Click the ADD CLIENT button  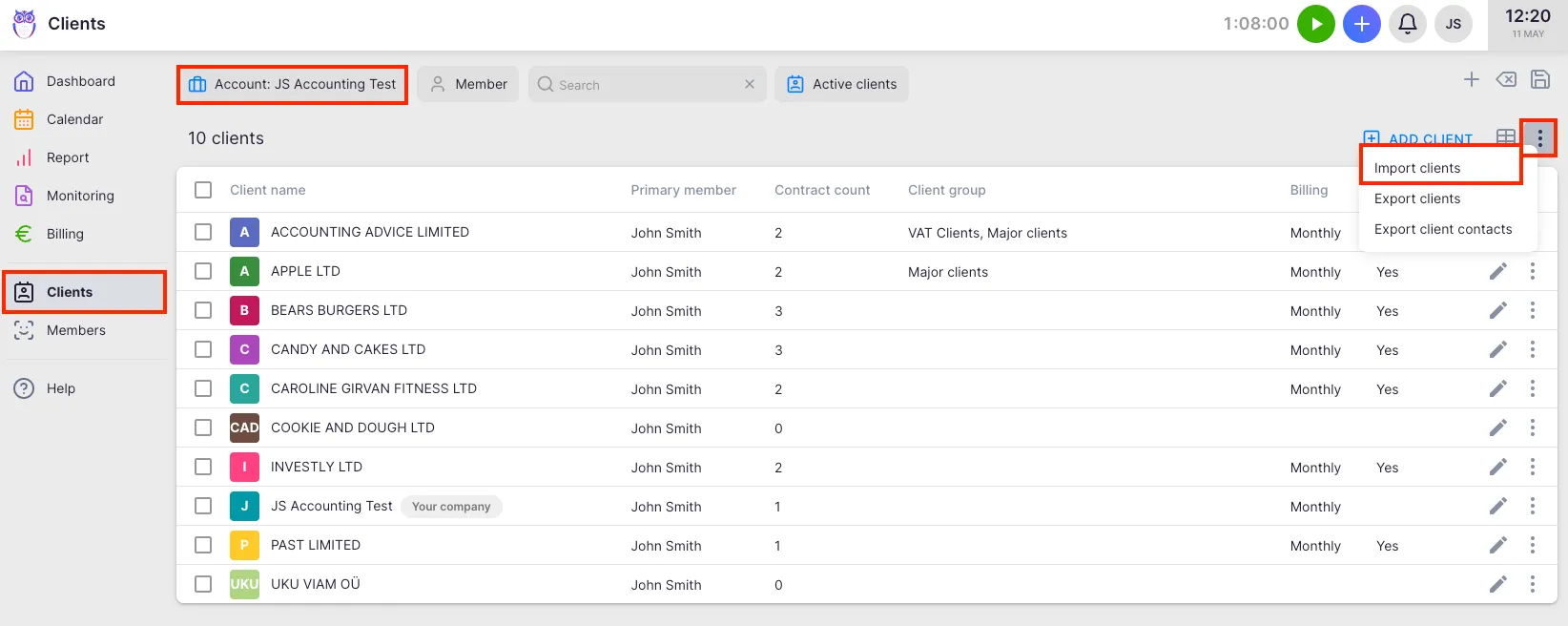[x=1418, y=138]
